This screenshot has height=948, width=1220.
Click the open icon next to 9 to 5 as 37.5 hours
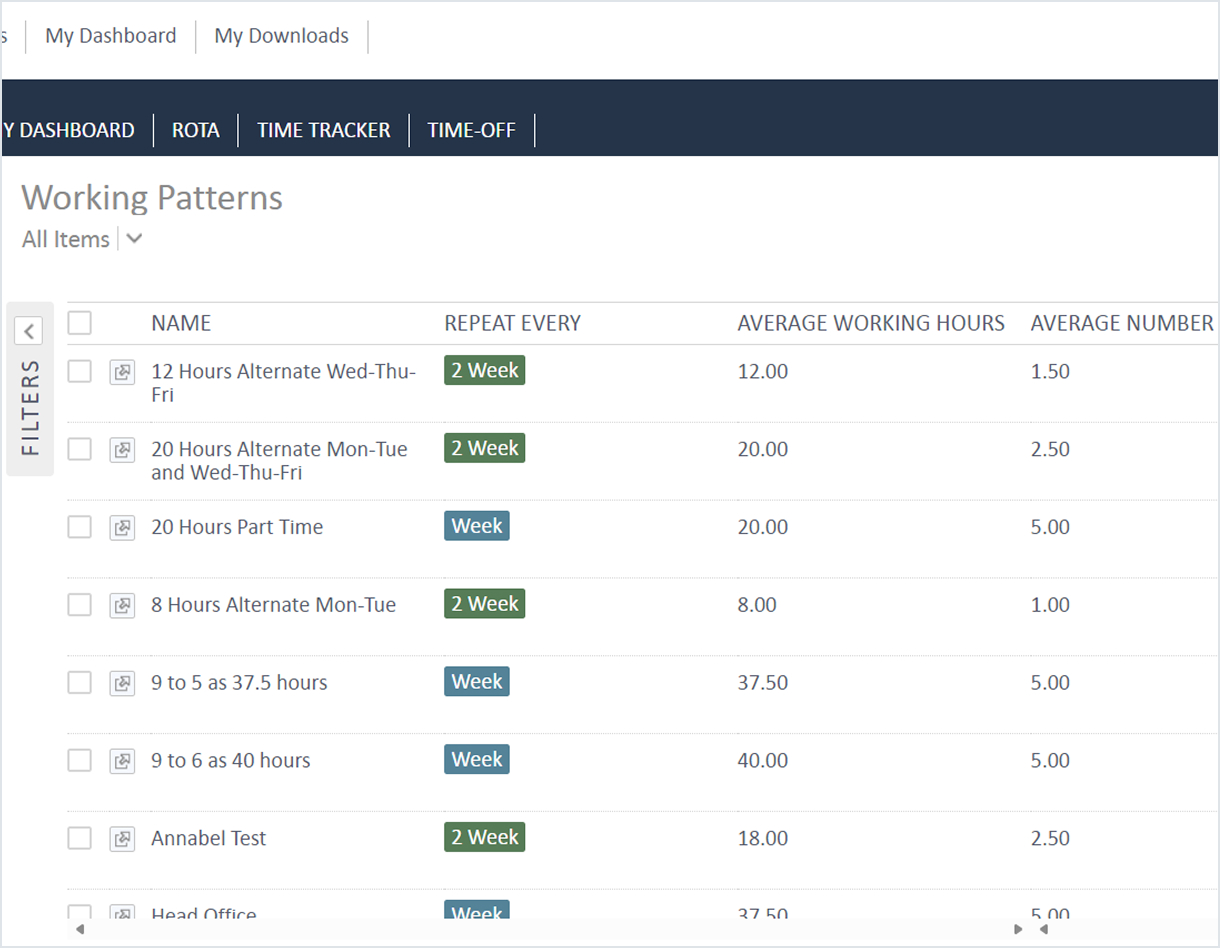(122, 684)
